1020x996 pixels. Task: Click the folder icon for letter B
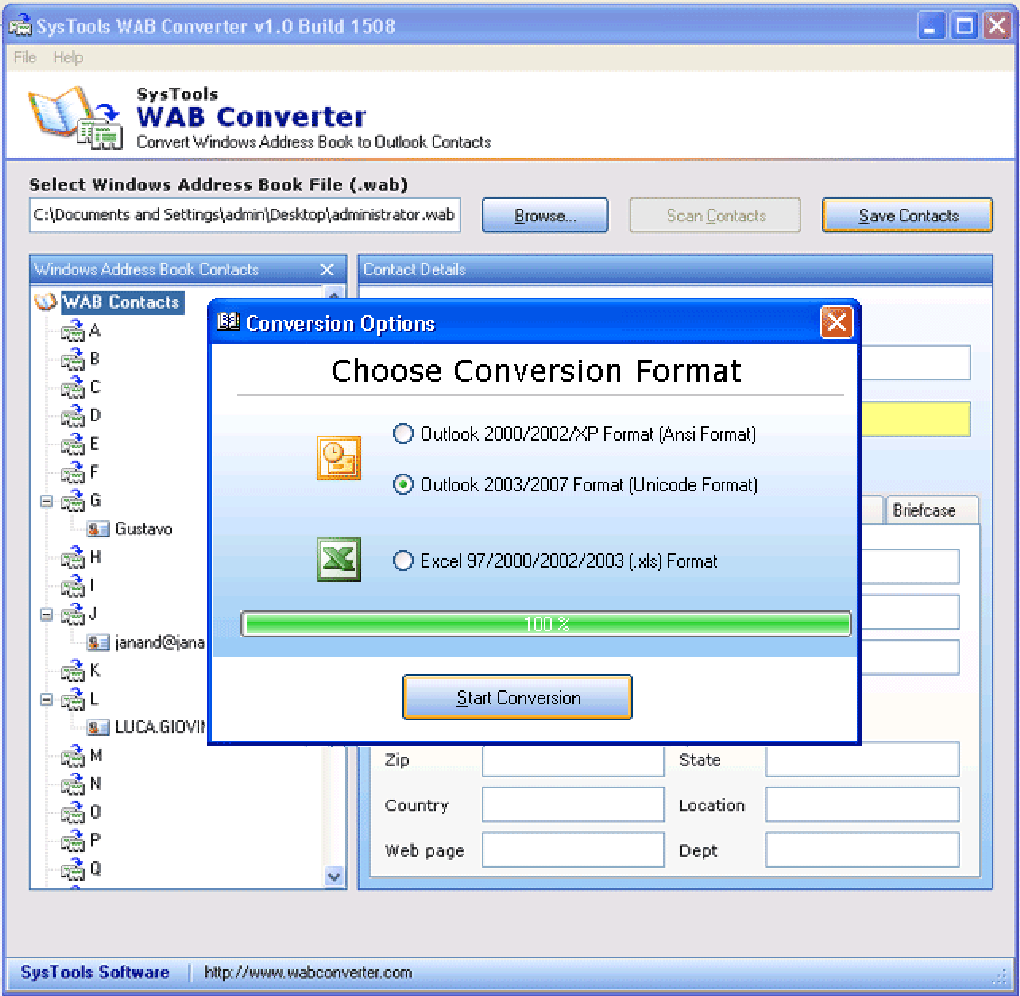(73, 359)
